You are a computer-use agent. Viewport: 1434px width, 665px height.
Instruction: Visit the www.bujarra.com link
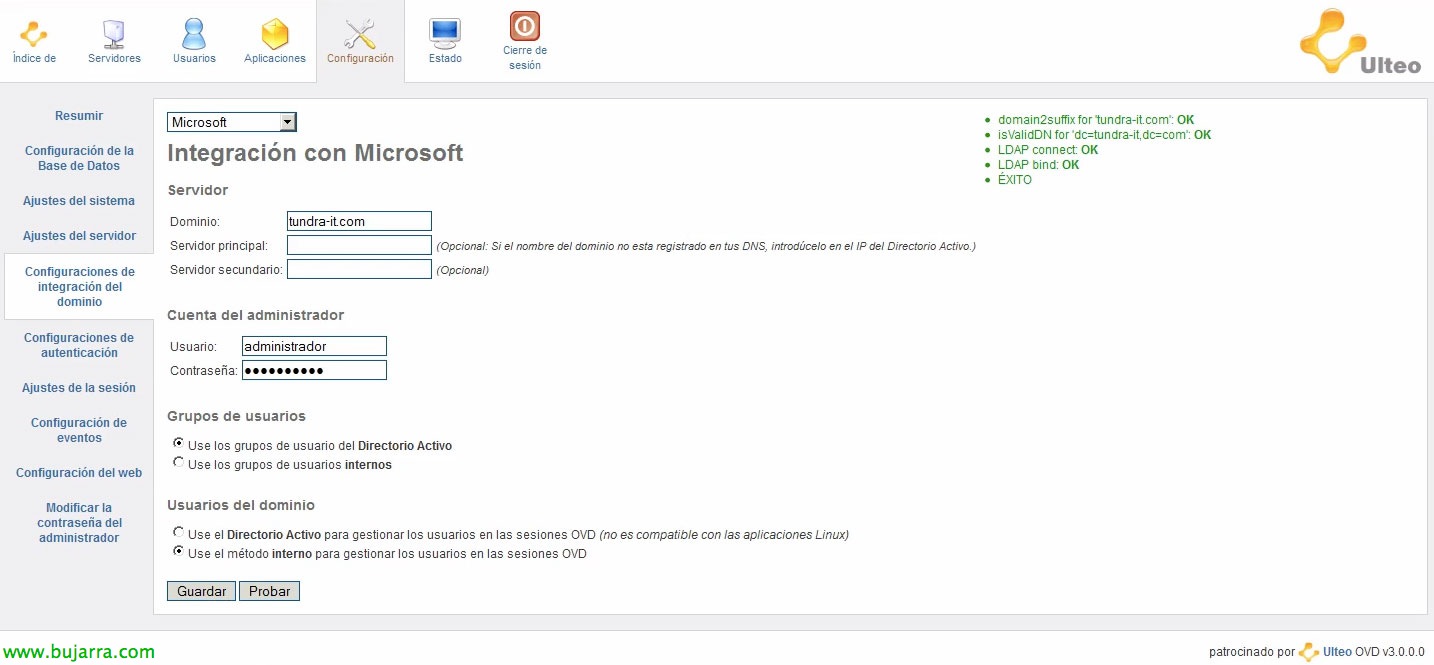click(x=78, y=652)
